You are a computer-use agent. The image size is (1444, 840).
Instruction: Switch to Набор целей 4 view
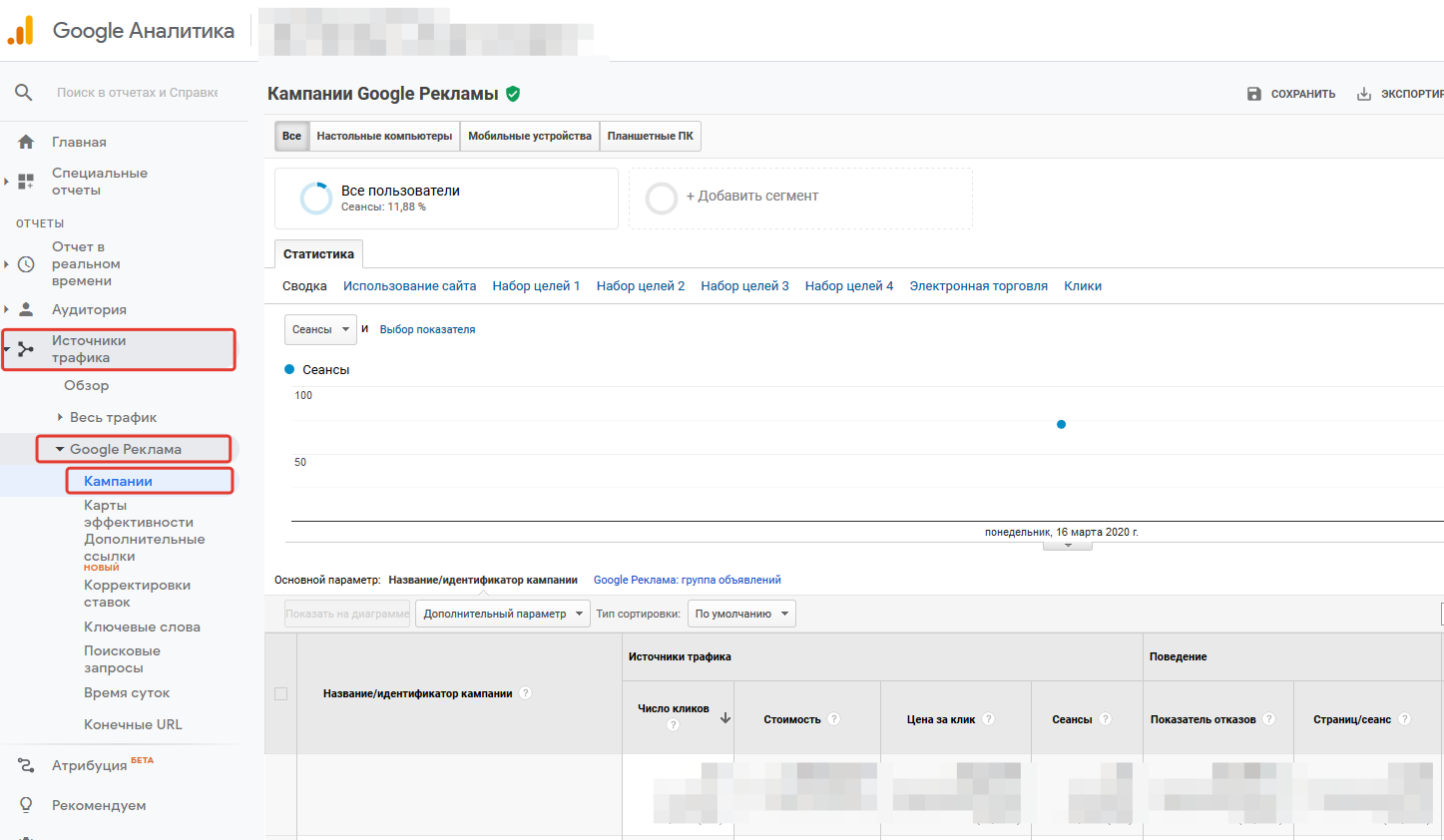[x=849, y=286]
